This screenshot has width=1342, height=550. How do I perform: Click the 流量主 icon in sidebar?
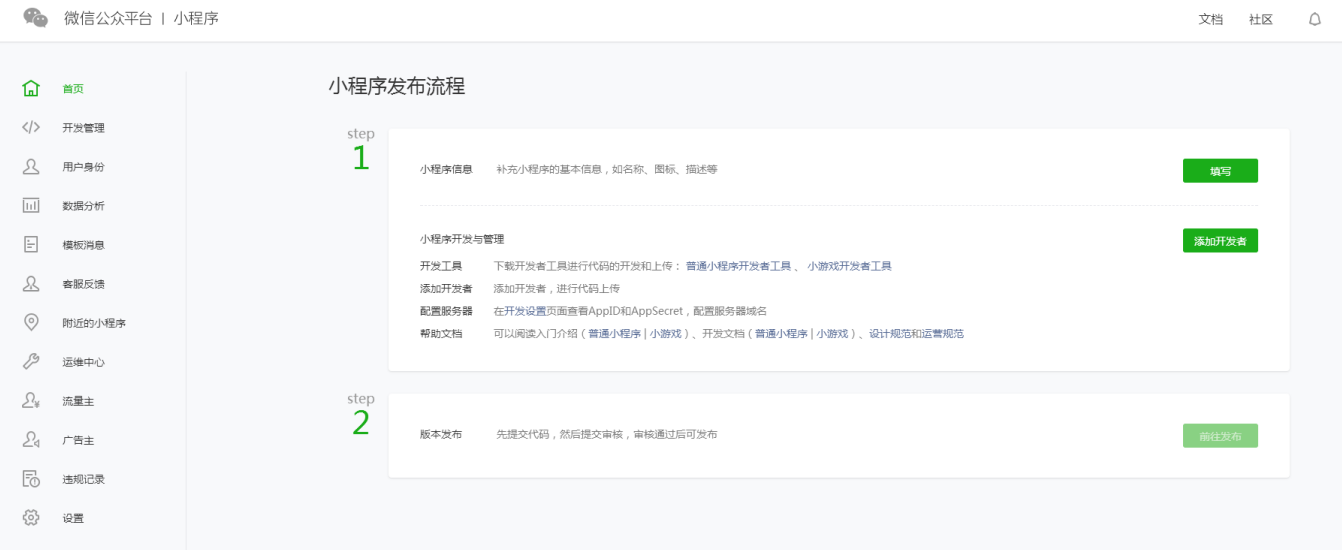pyautogui.click(x=31, y=400)
